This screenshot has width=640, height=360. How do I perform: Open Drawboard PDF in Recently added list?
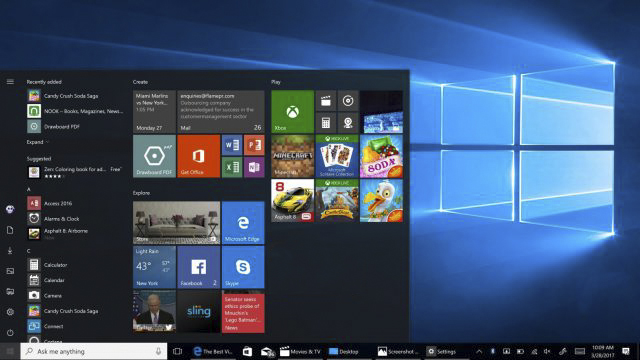[x=76, y=127]
